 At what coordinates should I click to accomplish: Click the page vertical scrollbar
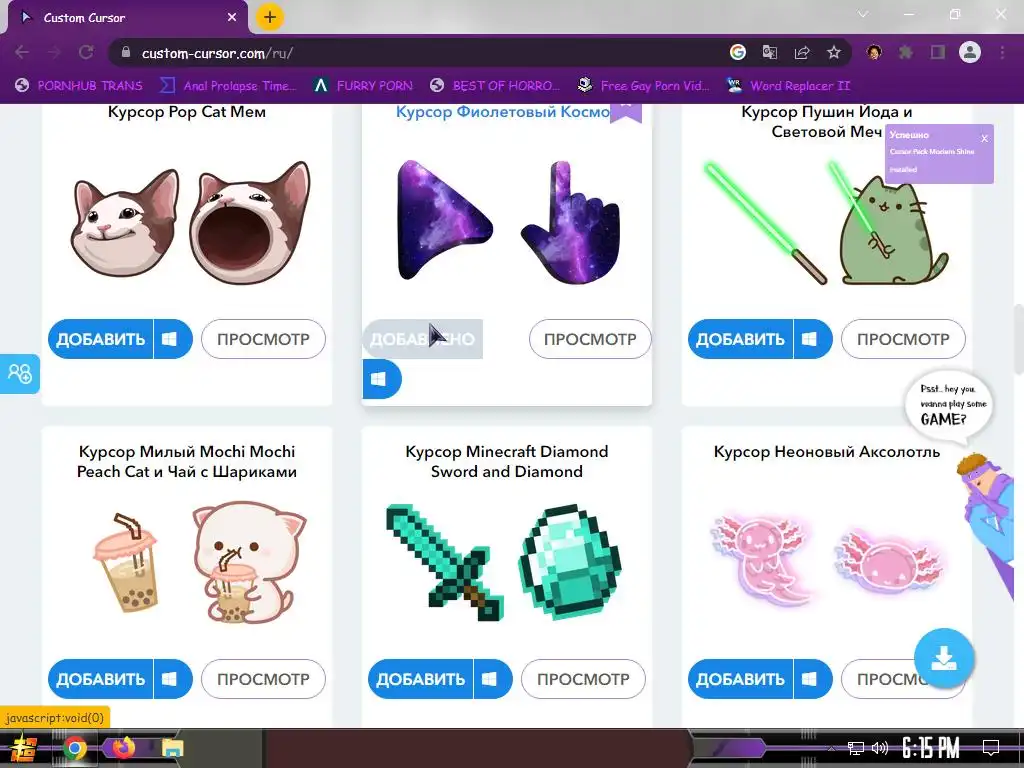(1018, 338)
